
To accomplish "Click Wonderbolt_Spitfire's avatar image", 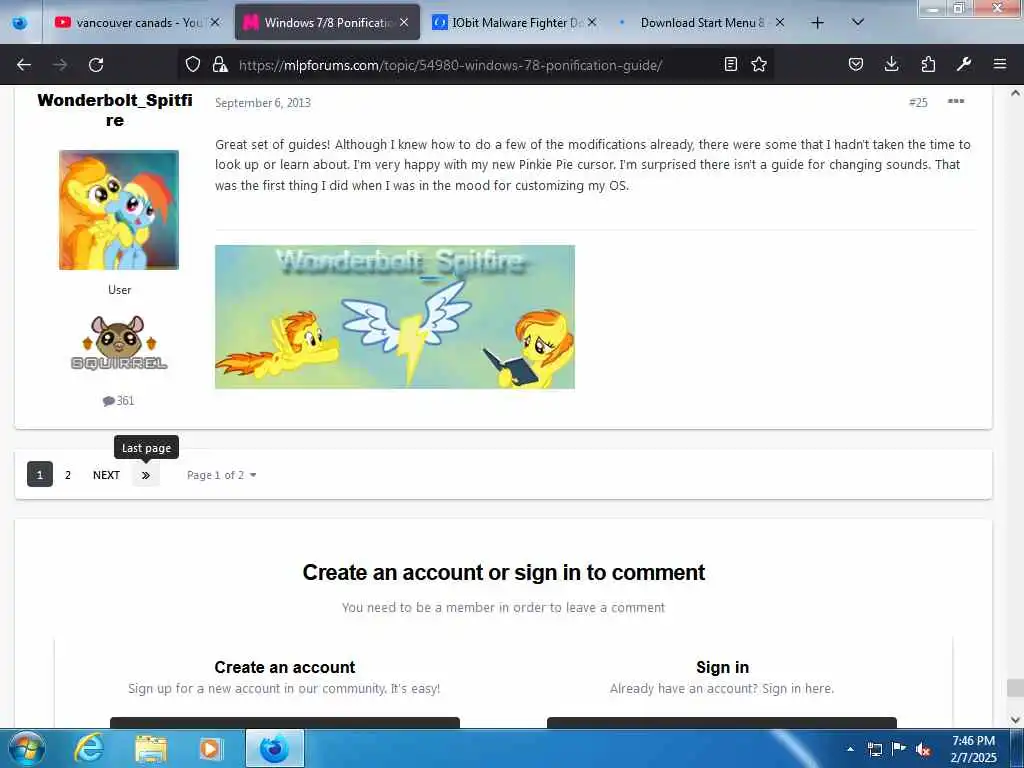I will click(119, 210).
